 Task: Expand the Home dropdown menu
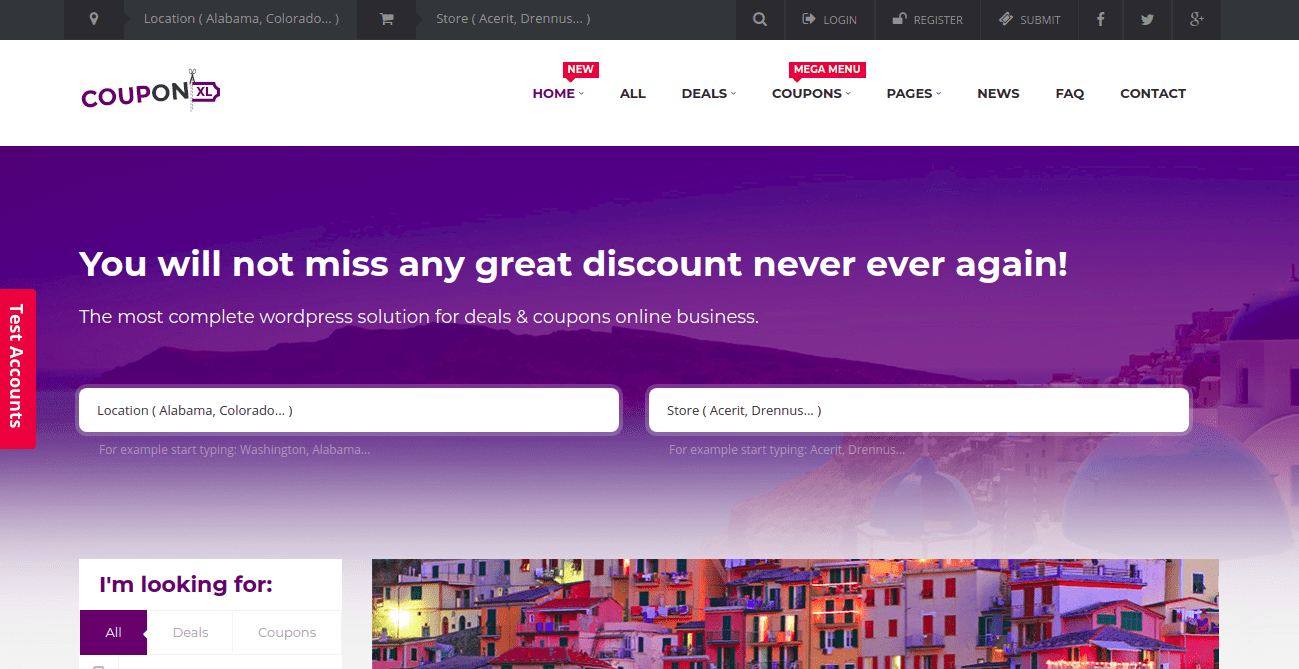coord(558,93)
